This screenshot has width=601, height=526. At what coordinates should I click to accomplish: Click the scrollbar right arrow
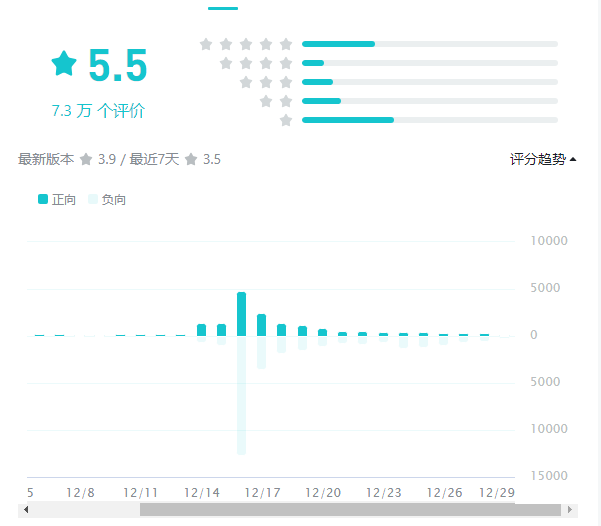coord(570,509)
